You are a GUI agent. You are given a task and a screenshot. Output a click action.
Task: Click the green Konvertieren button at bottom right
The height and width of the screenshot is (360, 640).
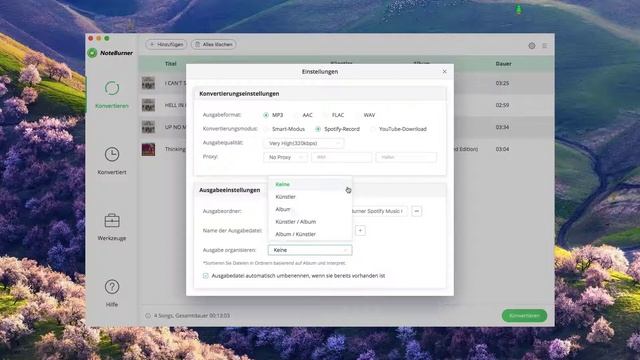524,316
